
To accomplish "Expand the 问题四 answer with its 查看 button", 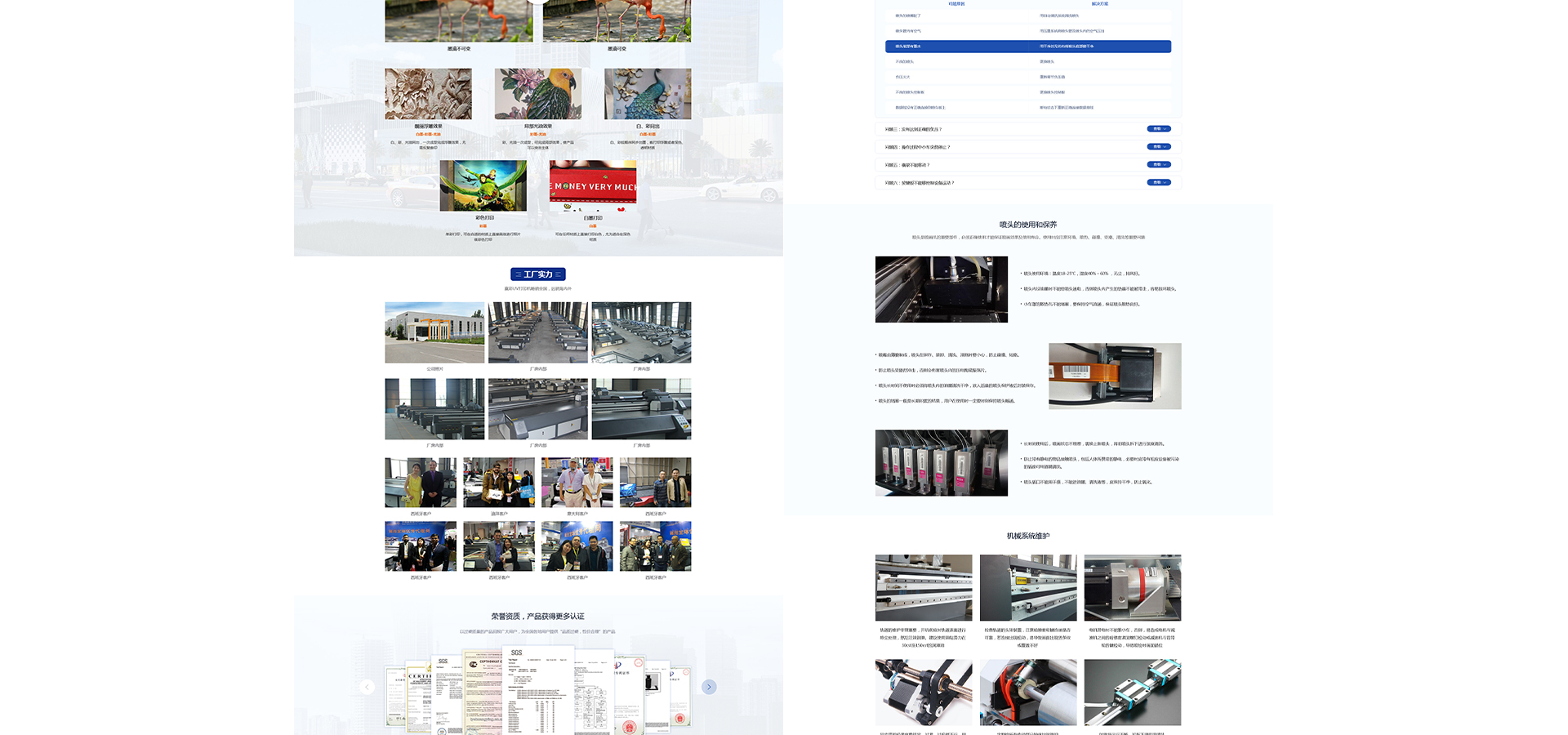I will [x=1159, y=147].
